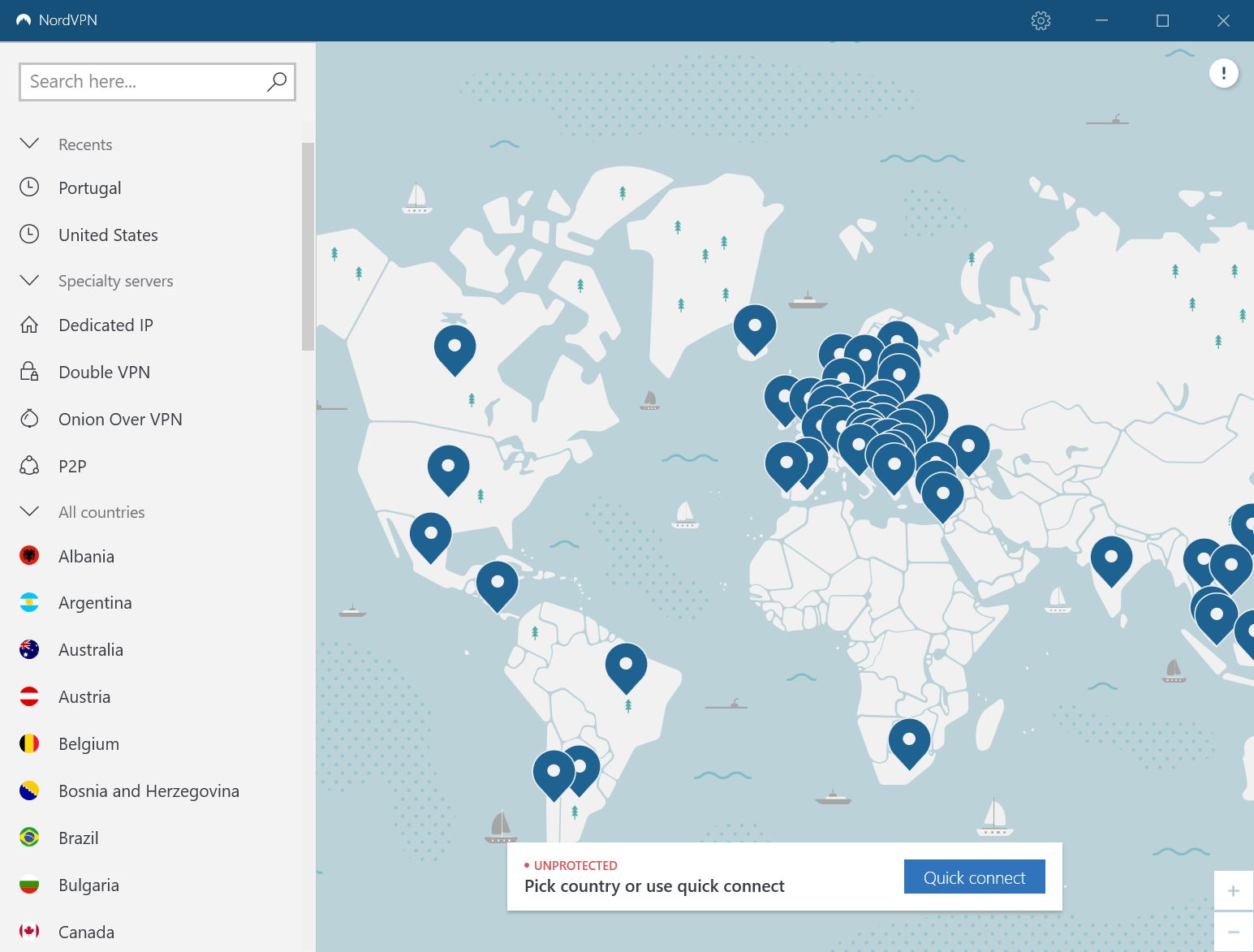1254x952 pixels.
Task: Select Argentina in the country list
Action: click(95, 603)
